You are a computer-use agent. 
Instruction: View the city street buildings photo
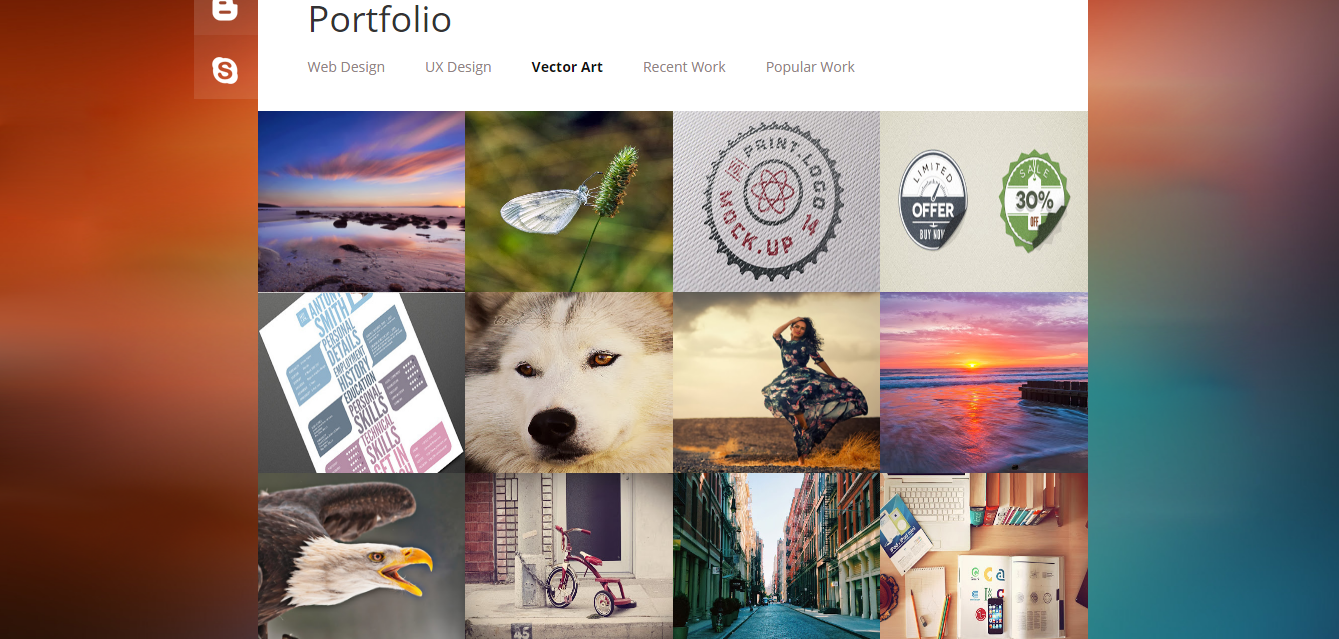tap(776, 556)
